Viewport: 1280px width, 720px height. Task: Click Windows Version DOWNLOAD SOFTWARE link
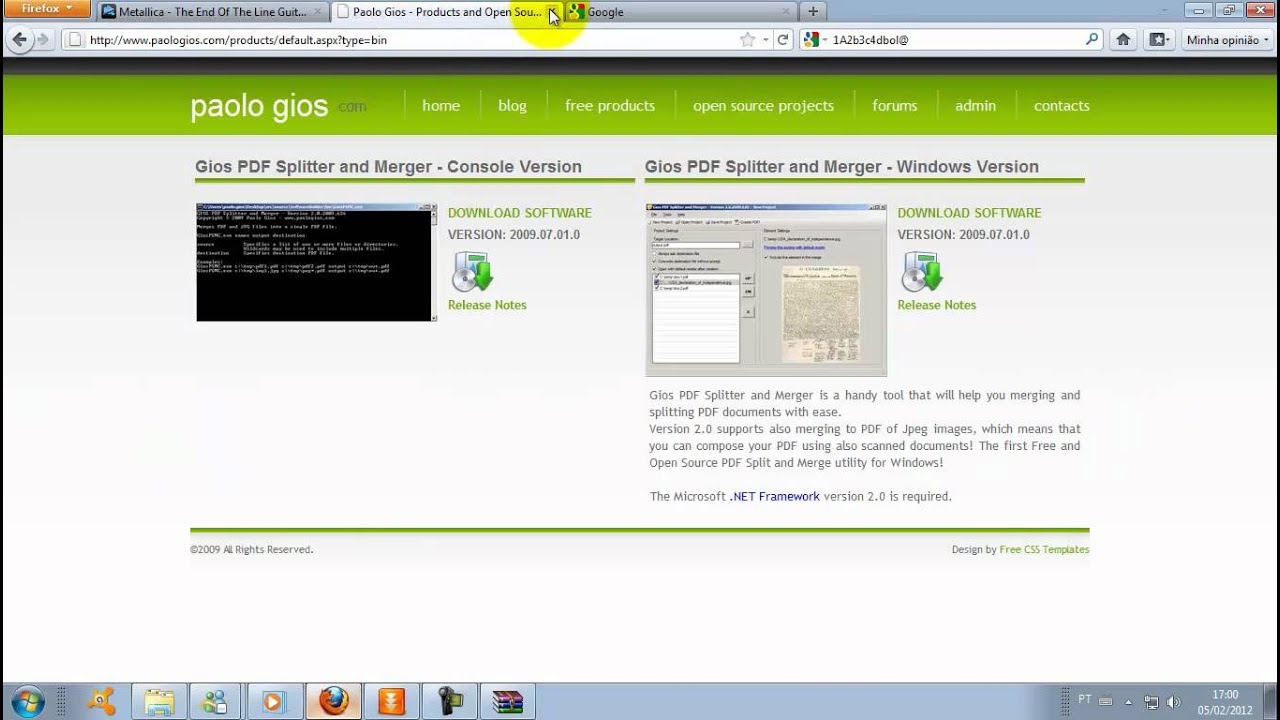[x=969, y=213]
